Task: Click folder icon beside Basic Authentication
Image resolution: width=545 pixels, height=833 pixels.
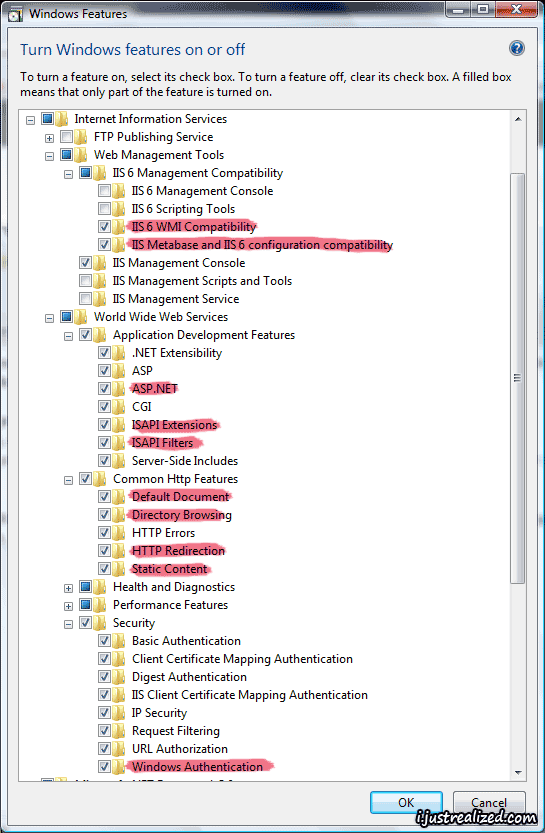Action: coord(119,641)
